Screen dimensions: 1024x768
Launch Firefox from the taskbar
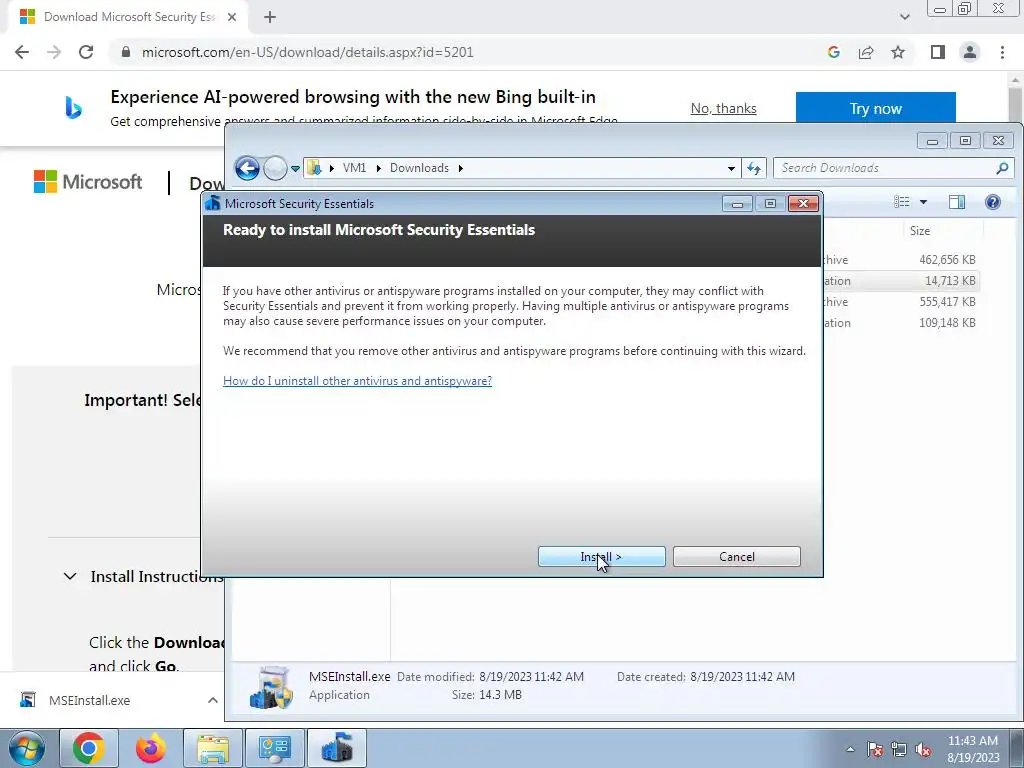[x=150, y=748]
